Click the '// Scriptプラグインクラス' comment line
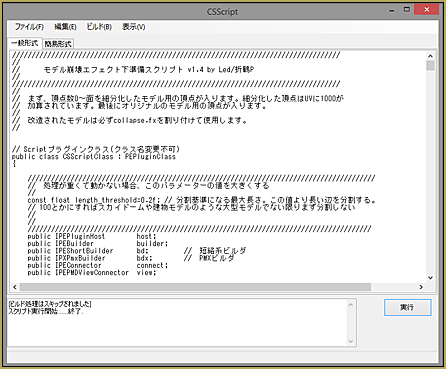 96,149
